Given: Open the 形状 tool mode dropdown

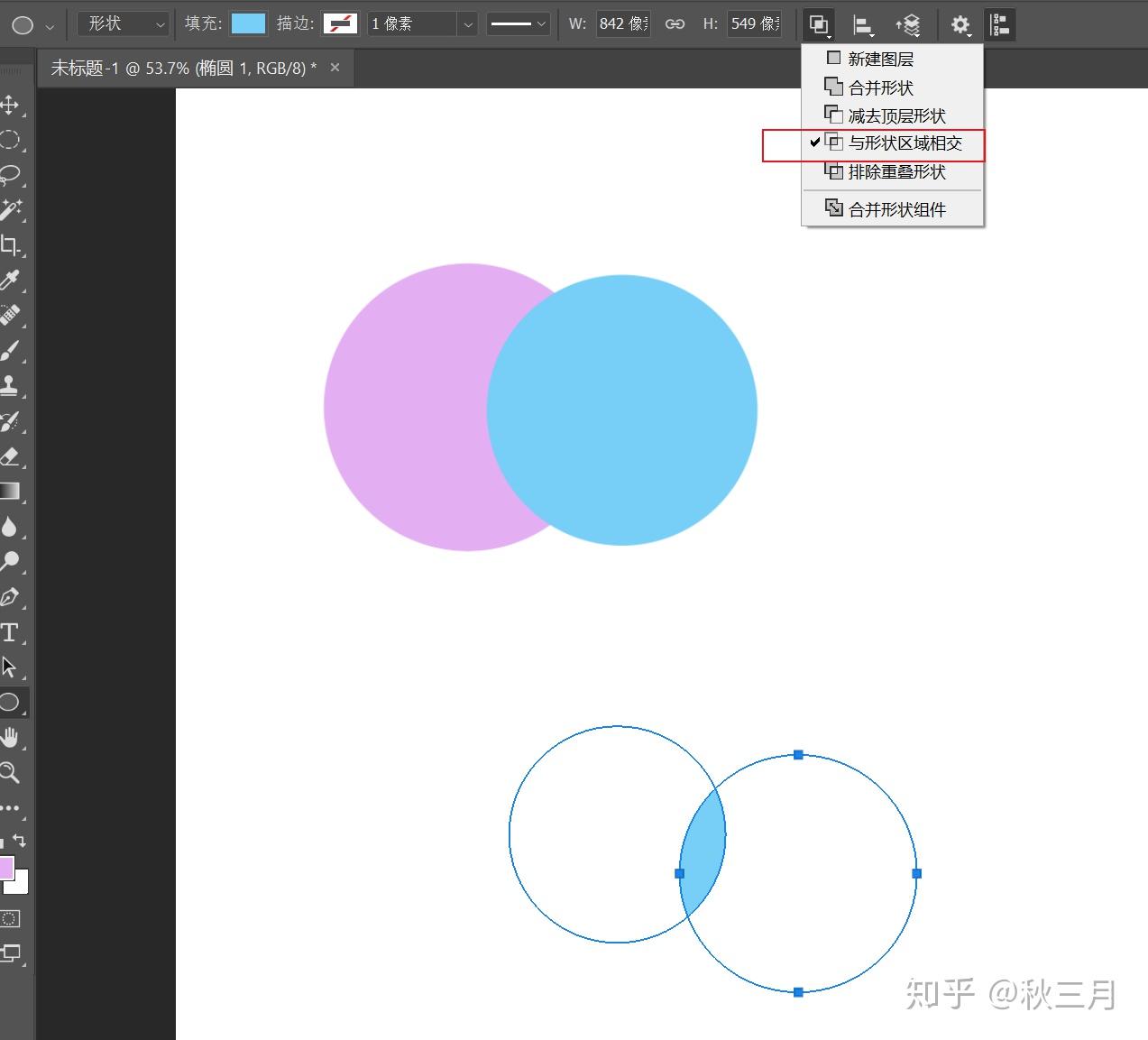Looking at the screenshot, I should pyautogui.click(x=124, y=24).
